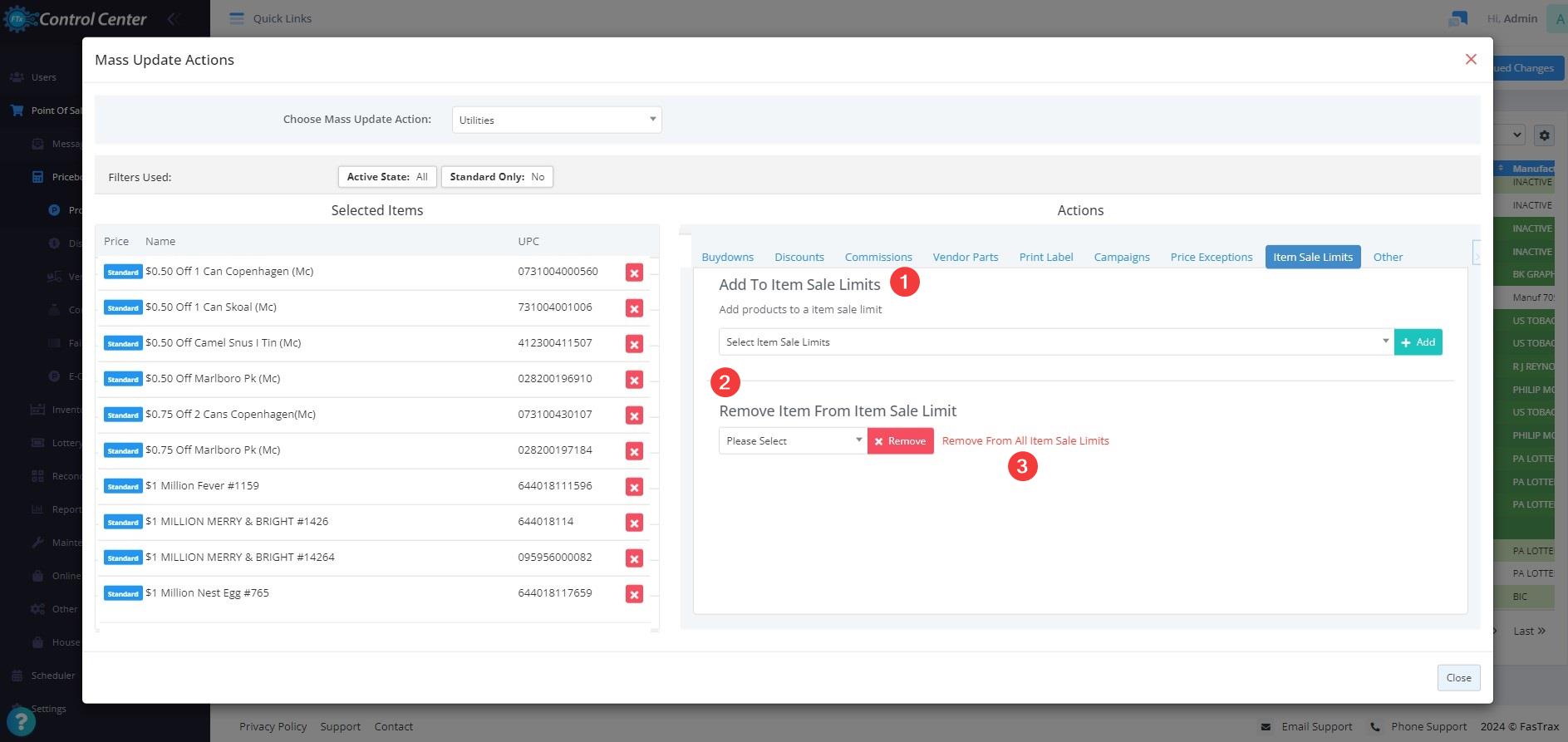Toggle the Active State filter
The width and height of the screenshot is (1568, 742).
point(387,177)
